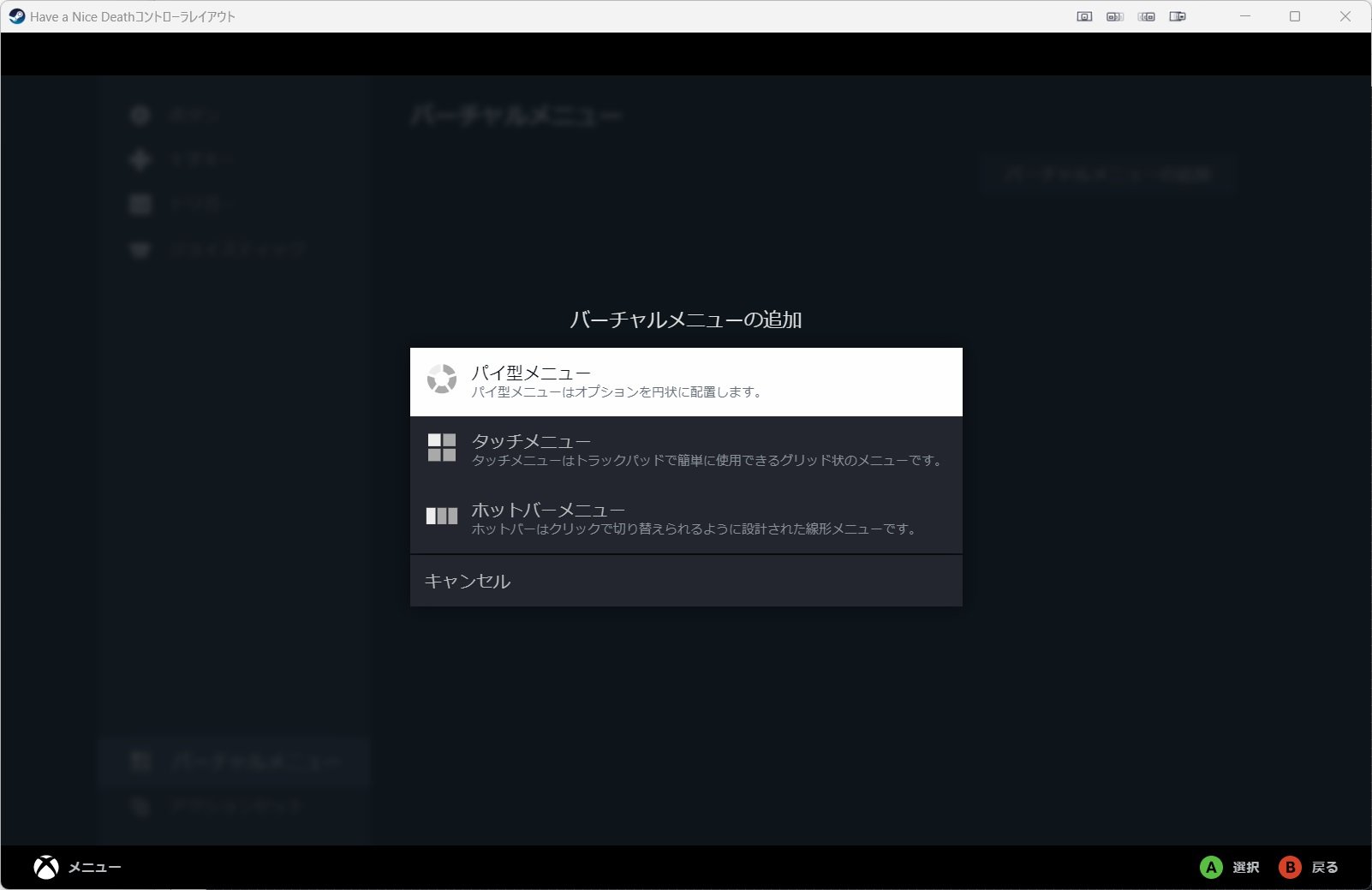1372x890 pixels.
Task: Click the touch menu description about trackpad grid
Action: [708, 461]
